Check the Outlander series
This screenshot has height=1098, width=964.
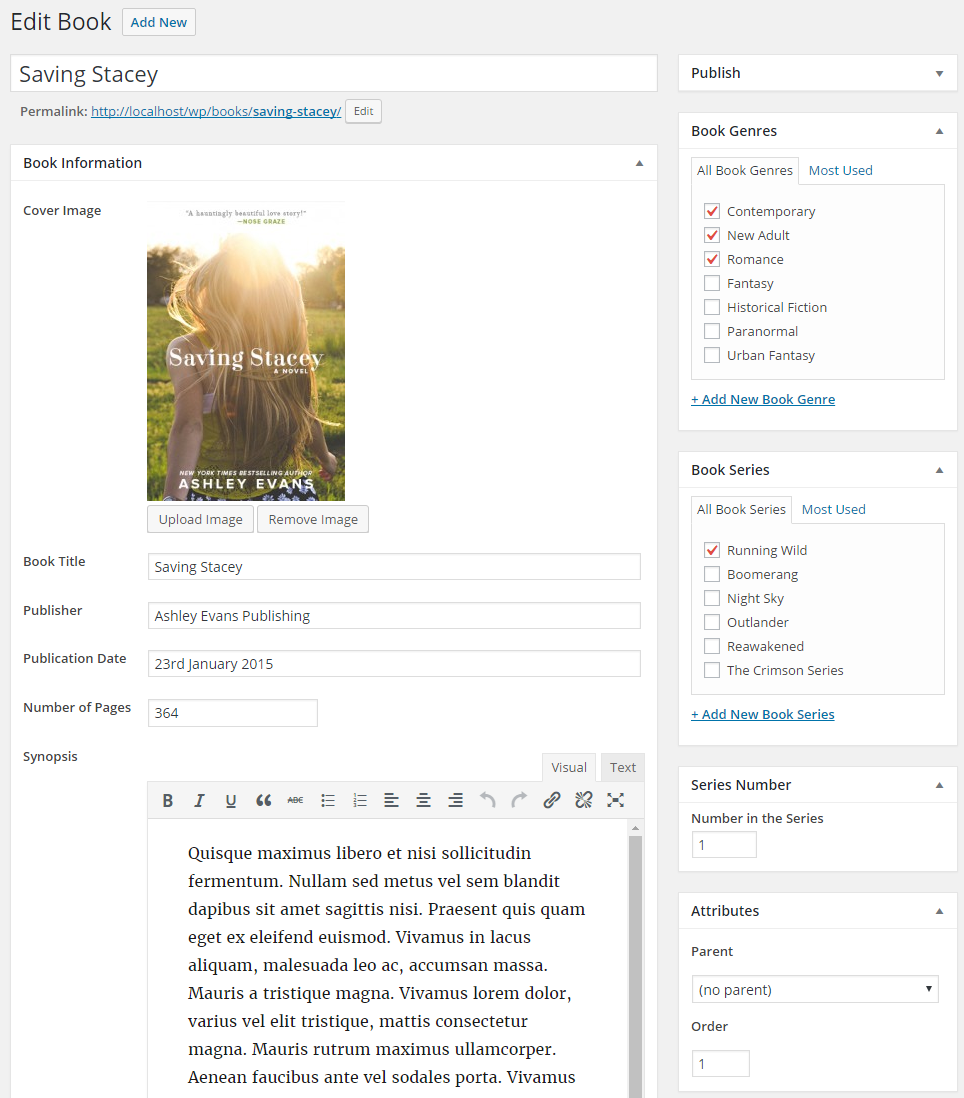[712, 622]
